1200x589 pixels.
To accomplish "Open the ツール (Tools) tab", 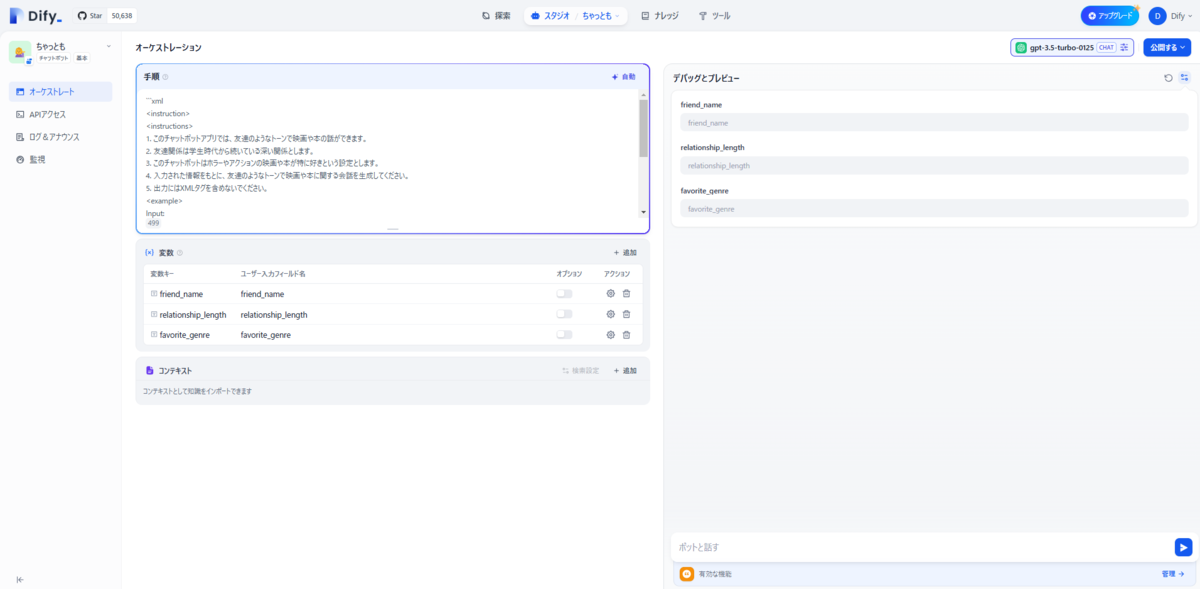I will (x=714, y=16).
